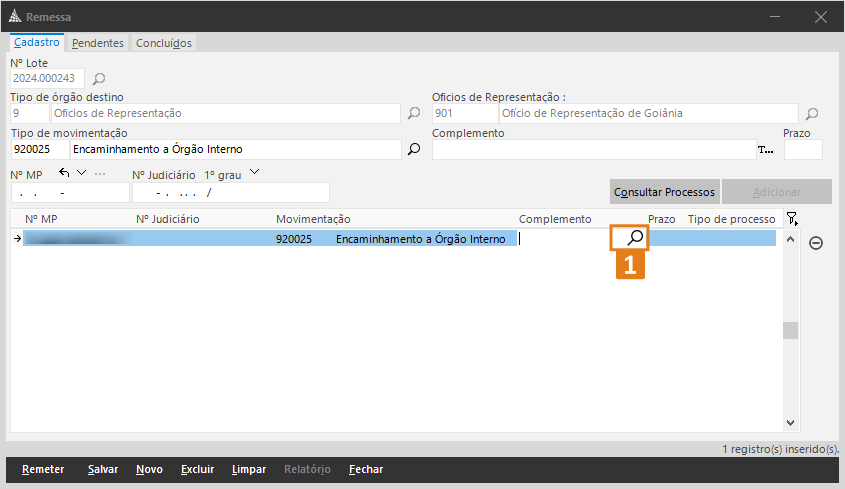Search by Nº Lote magnifier icon
Image resolution: width=845 pixels, height=489 pixels.
coord(99,79)
